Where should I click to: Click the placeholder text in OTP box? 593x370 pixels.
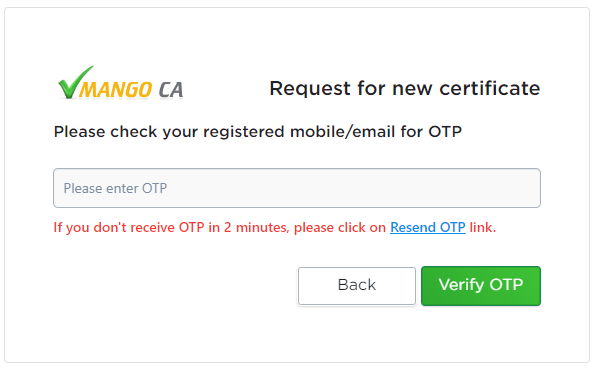pos(115,188)
